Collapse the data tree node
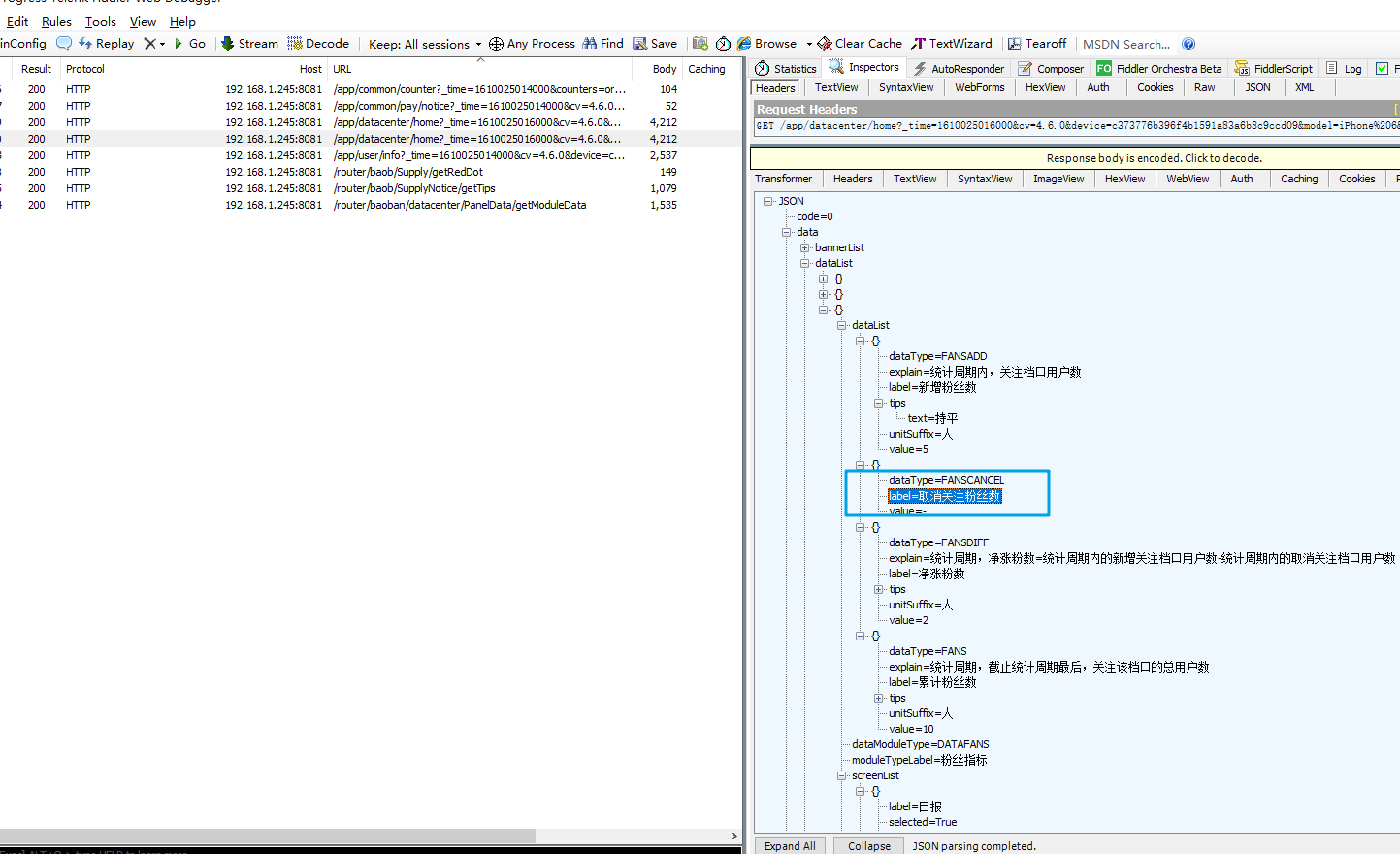 click(x=787, y=232)
